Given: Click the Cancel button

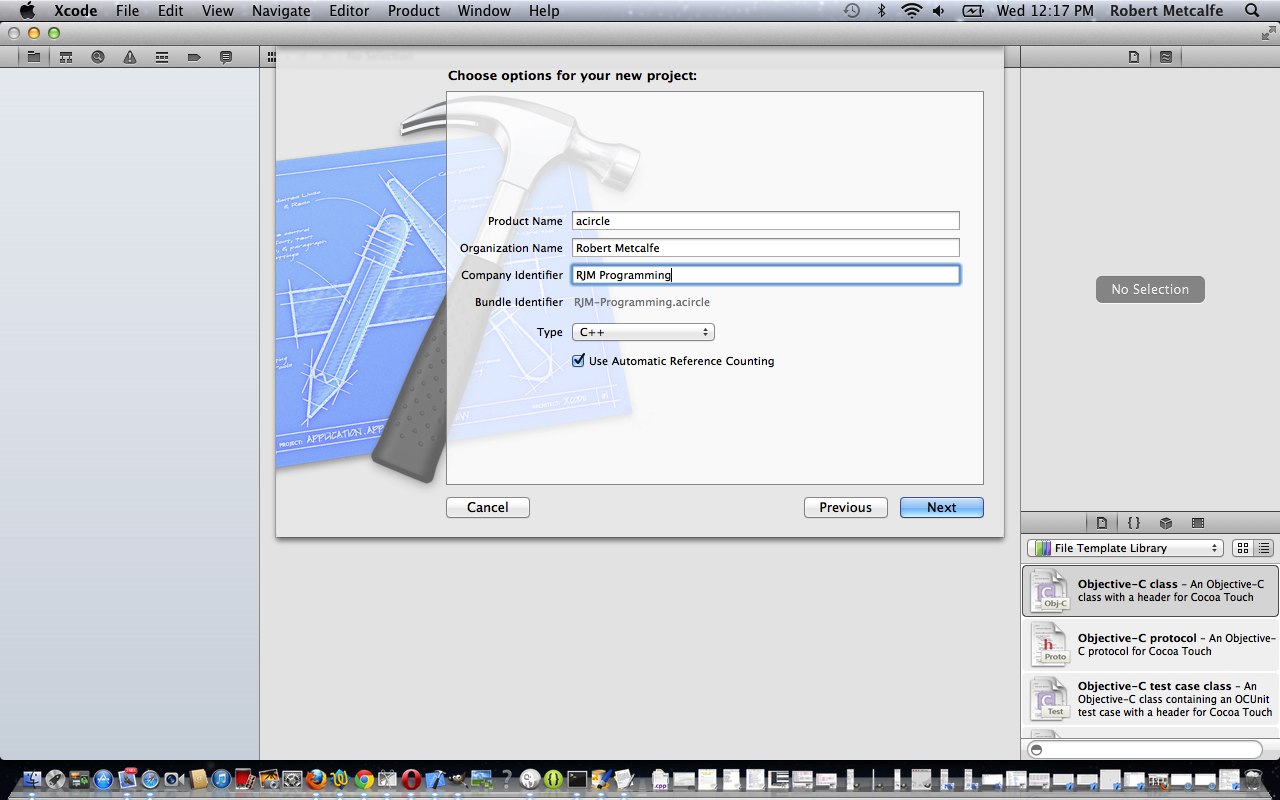Looking at the screenshot, I should (x=488, y=507).
